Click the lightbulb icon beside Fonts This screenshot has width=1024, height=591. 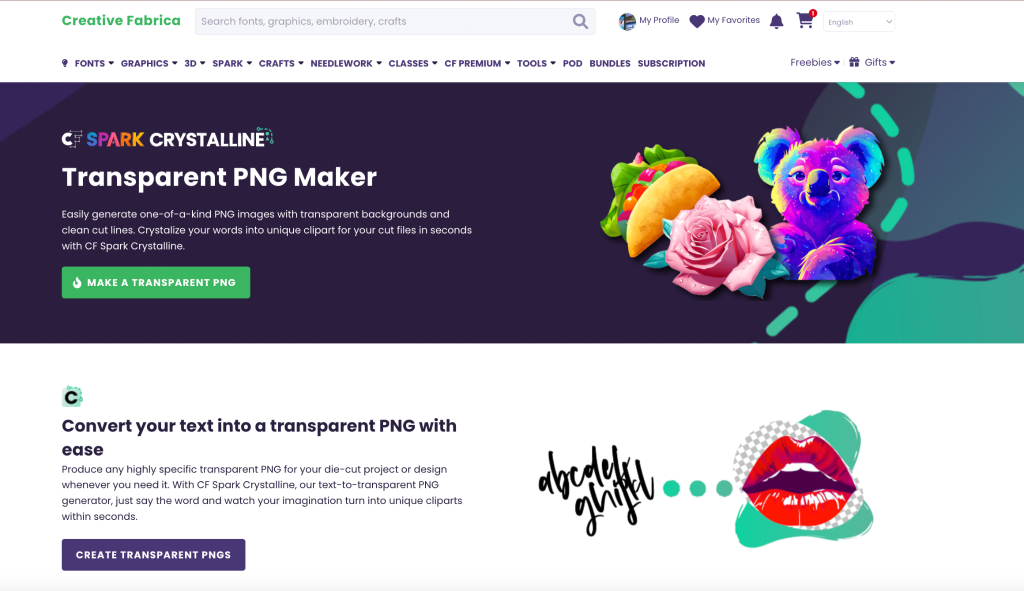click(65, 63)
